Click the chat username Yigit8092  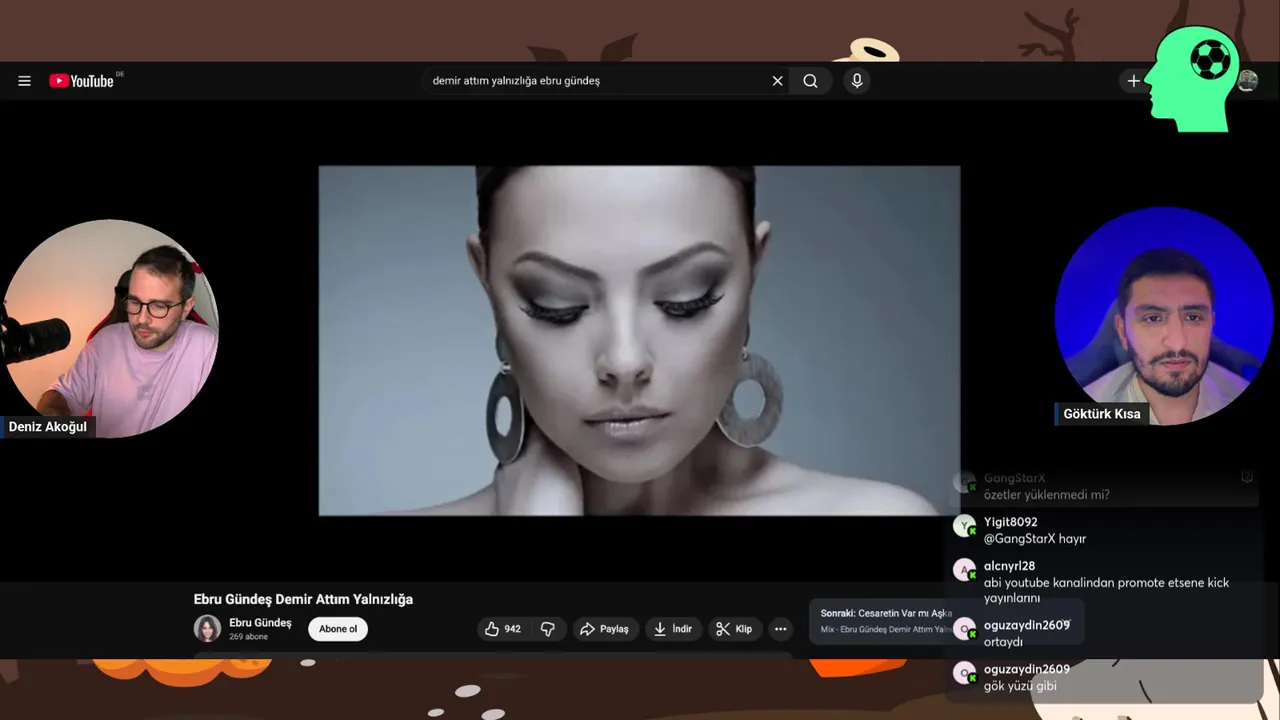pos(1010,522)
